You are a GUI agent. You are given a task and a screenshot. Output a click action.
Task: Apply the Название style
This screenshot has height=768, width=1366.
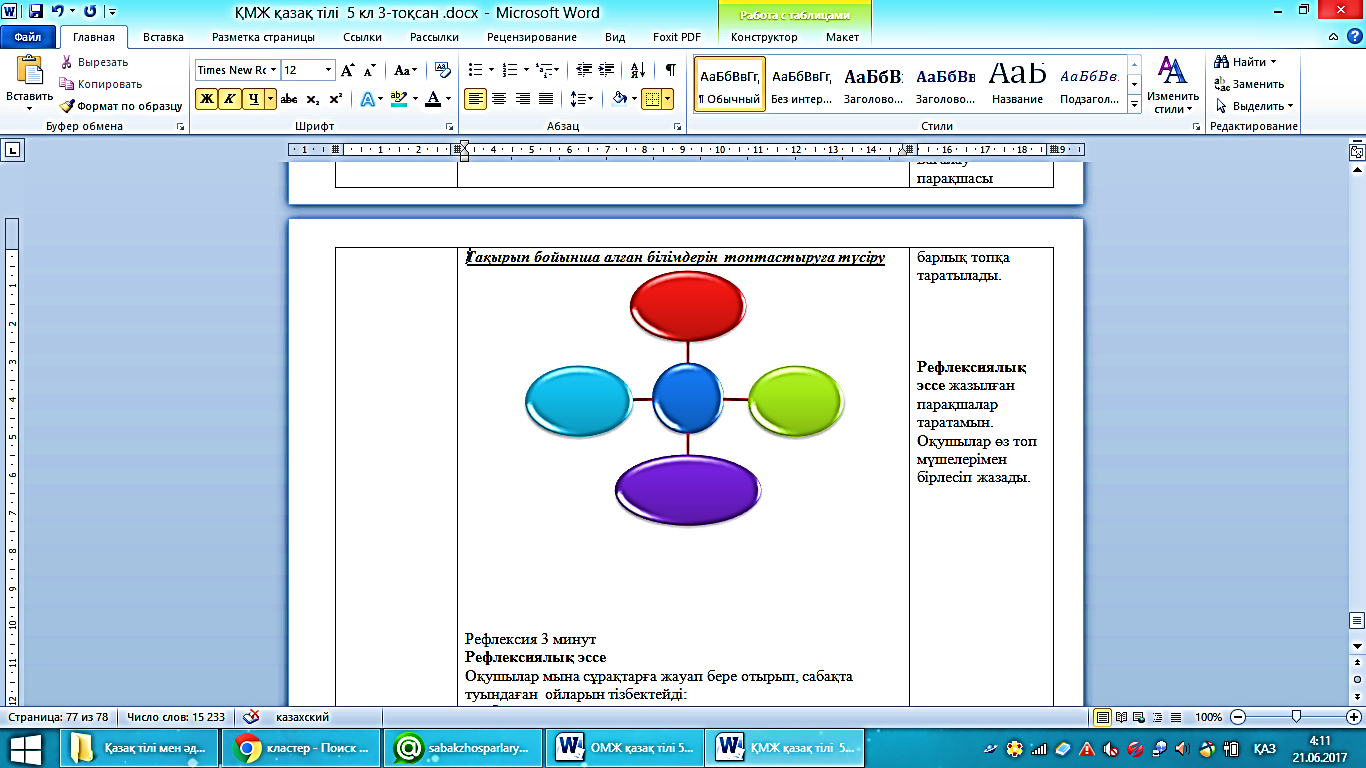1017,84
